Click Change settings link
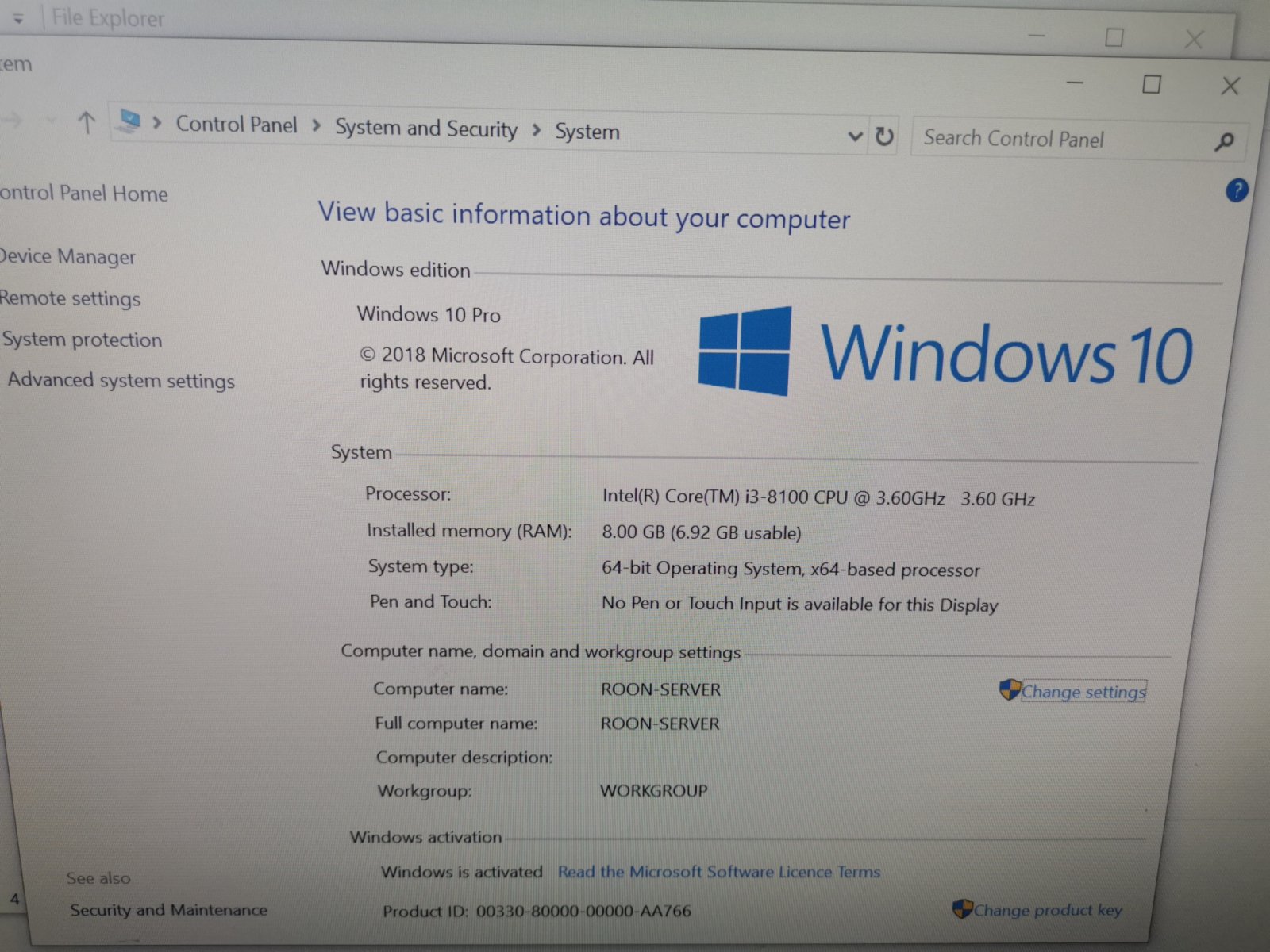Viewport: 1270px width, 952px height. pyautogui.click(x=1083, y=691)
